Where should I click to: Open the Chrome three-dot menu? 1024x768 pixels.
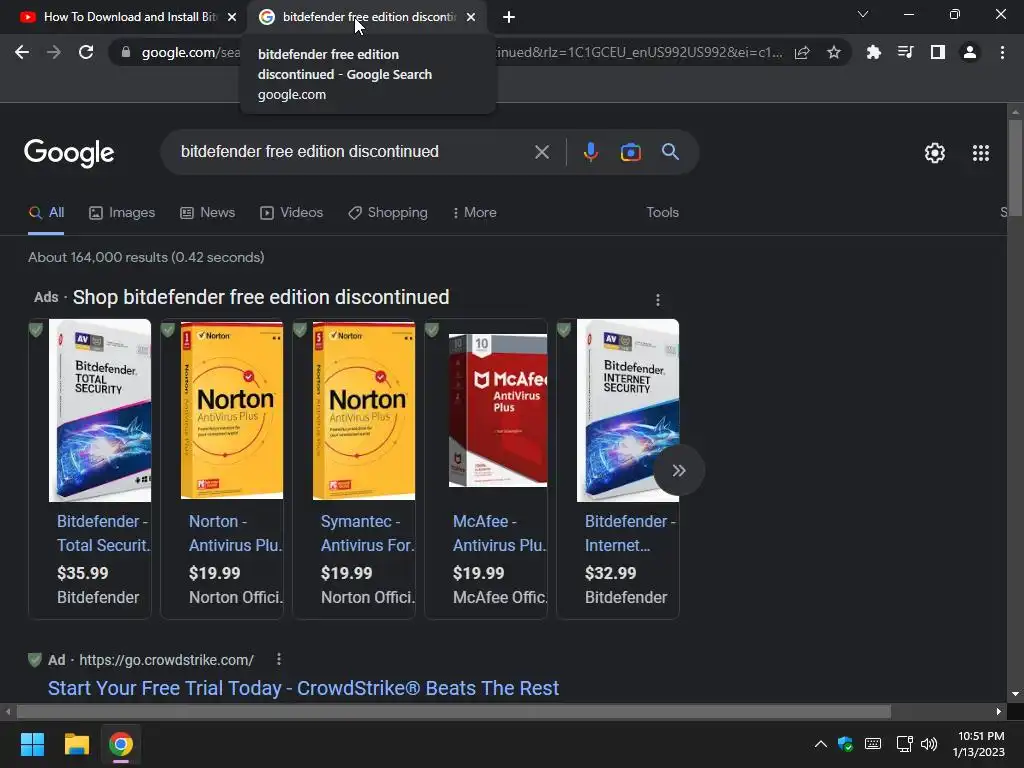click(1002, 52)
